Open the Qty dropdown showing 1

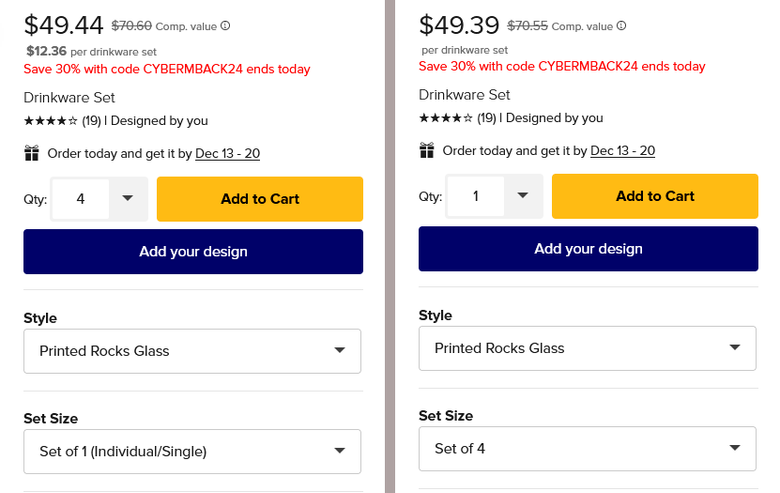point(494,196)
